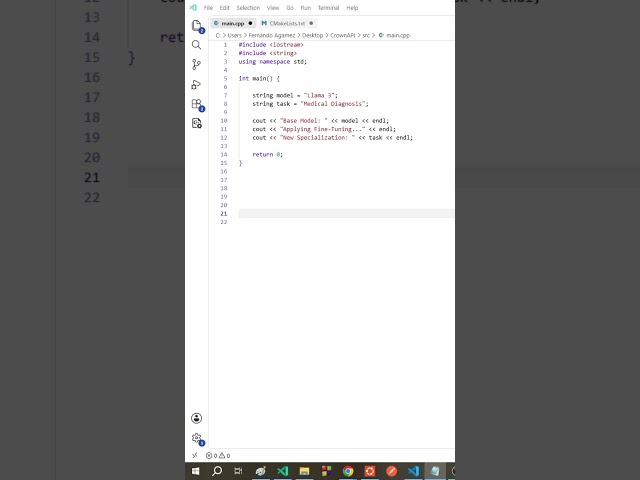Open Windows taskbar search
This screenshot has height=480, width=640.
coord(217,471)
